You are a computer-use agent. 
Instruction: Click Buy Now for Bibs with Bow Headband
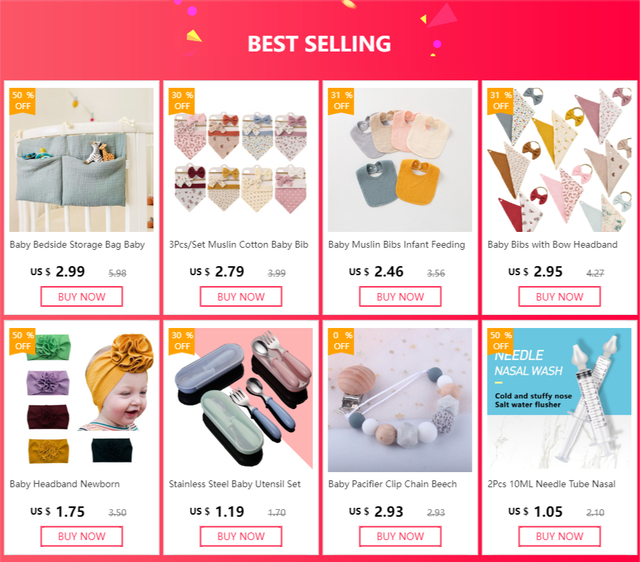559,297
